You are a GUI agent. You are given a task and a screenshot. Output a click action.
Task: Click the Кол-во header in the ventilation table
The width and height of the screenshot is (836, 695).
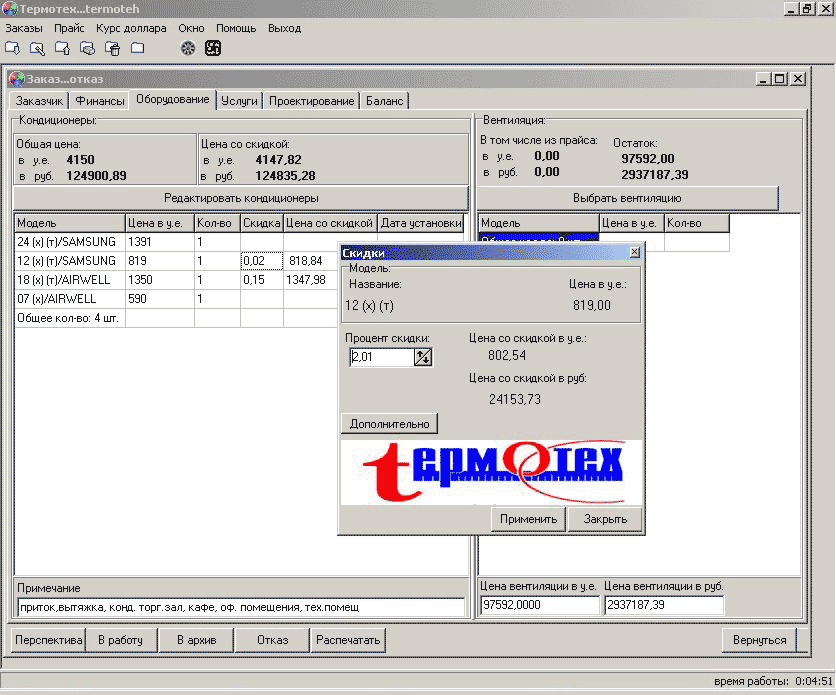[697, 223]
